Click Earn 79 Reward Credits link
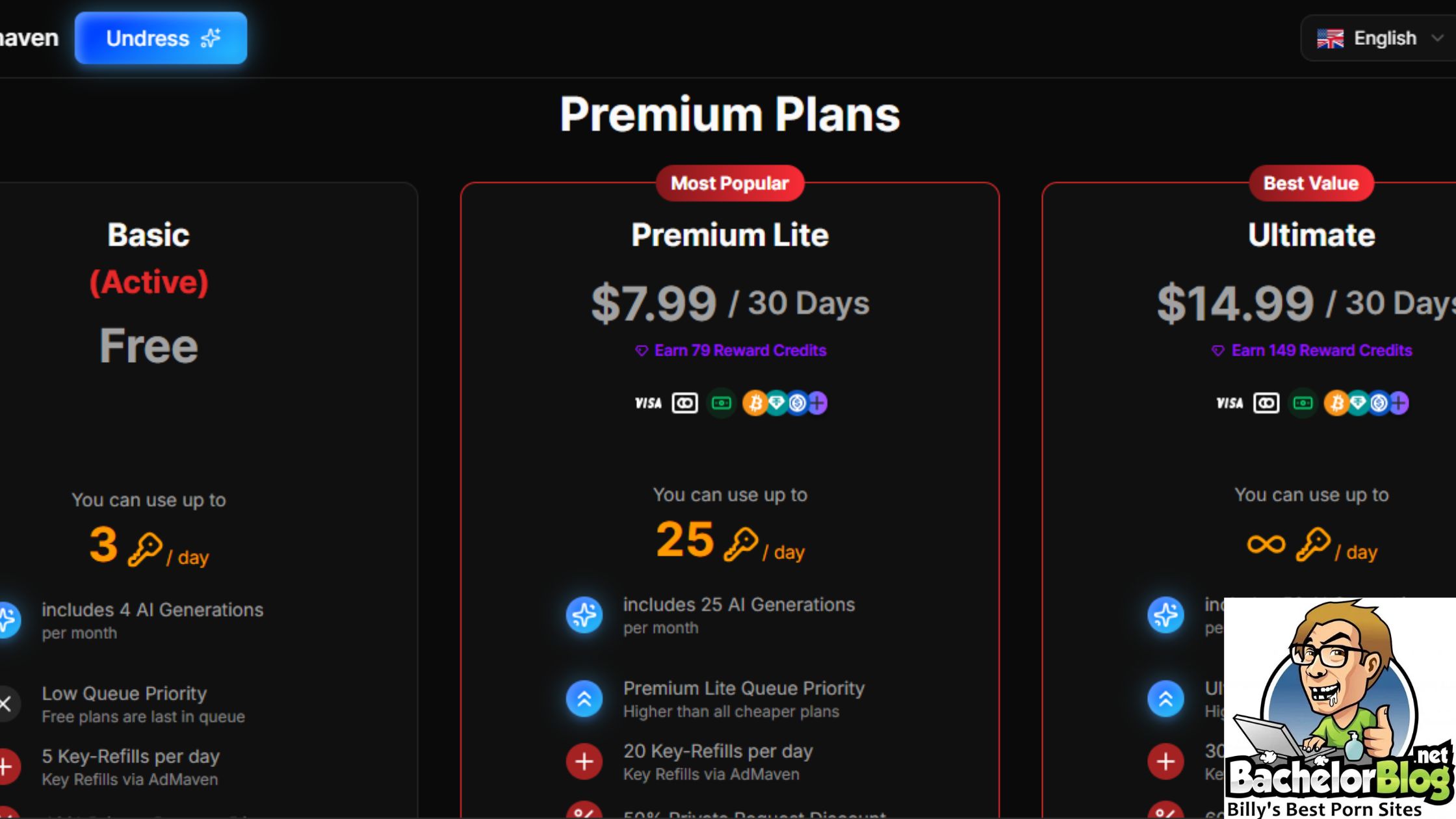 click(x=731, y=350)
